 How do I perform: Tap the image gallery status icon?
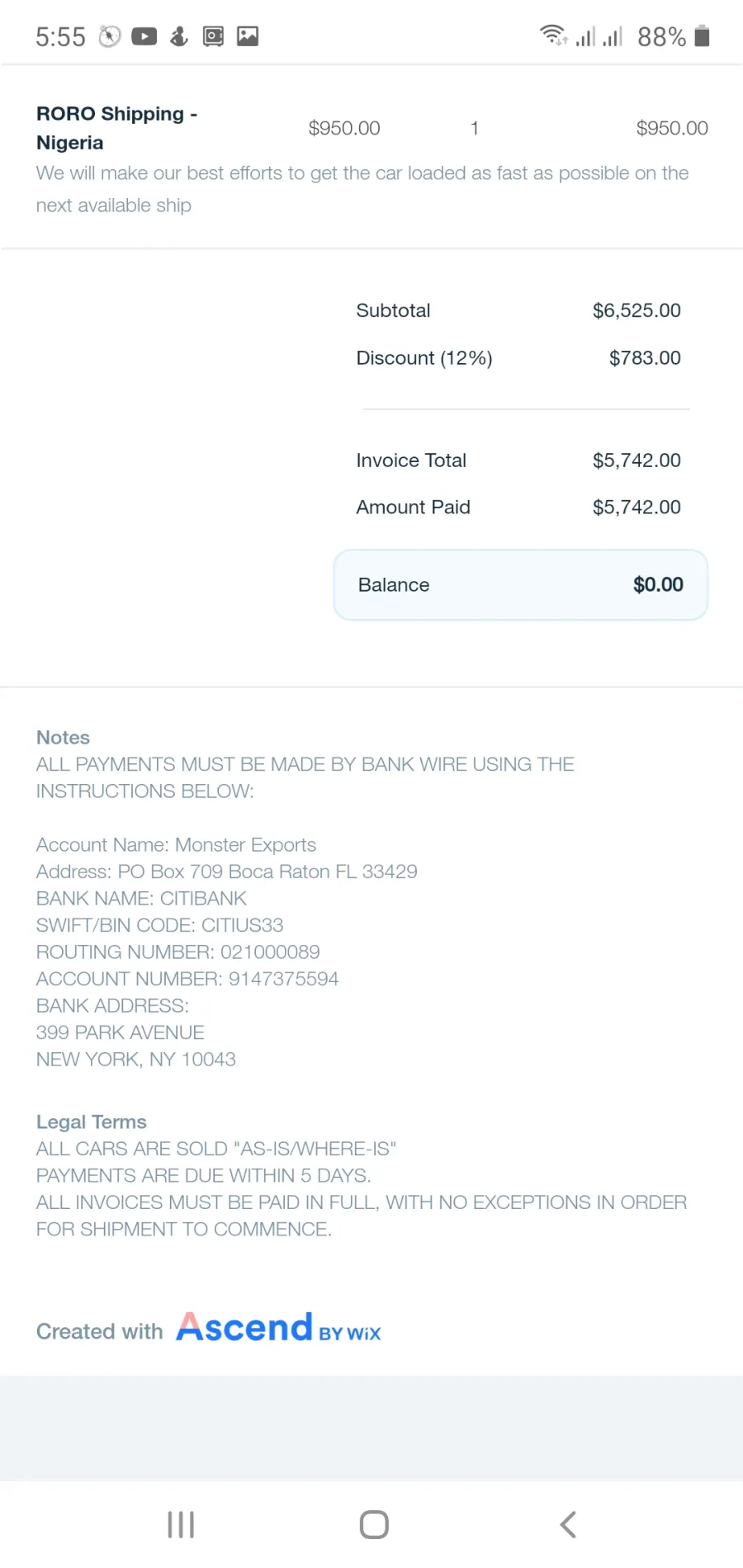coord(248,35)
